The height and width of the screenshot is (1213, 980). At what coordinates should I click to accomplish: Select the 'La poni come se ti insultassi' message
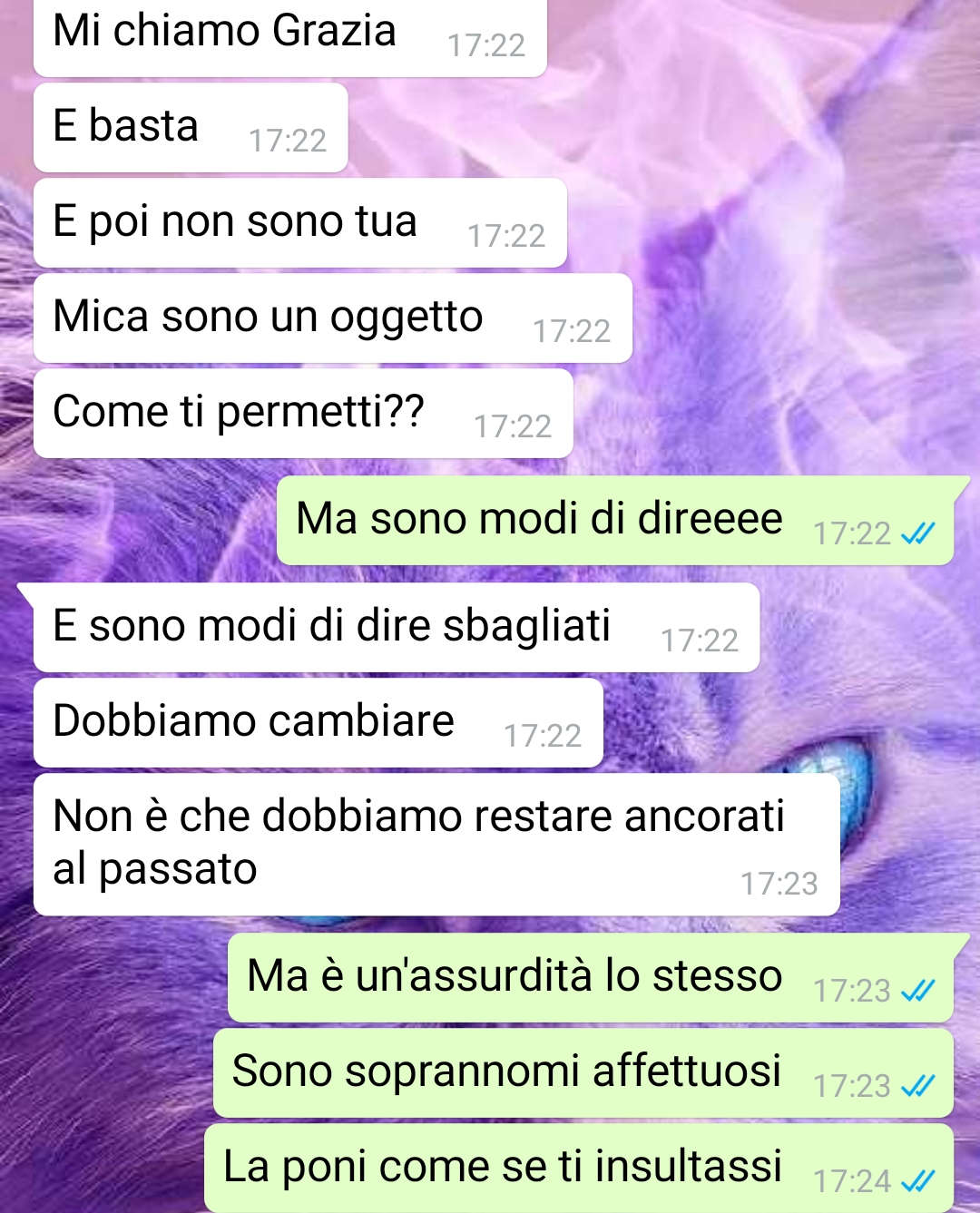(579, 1169)
